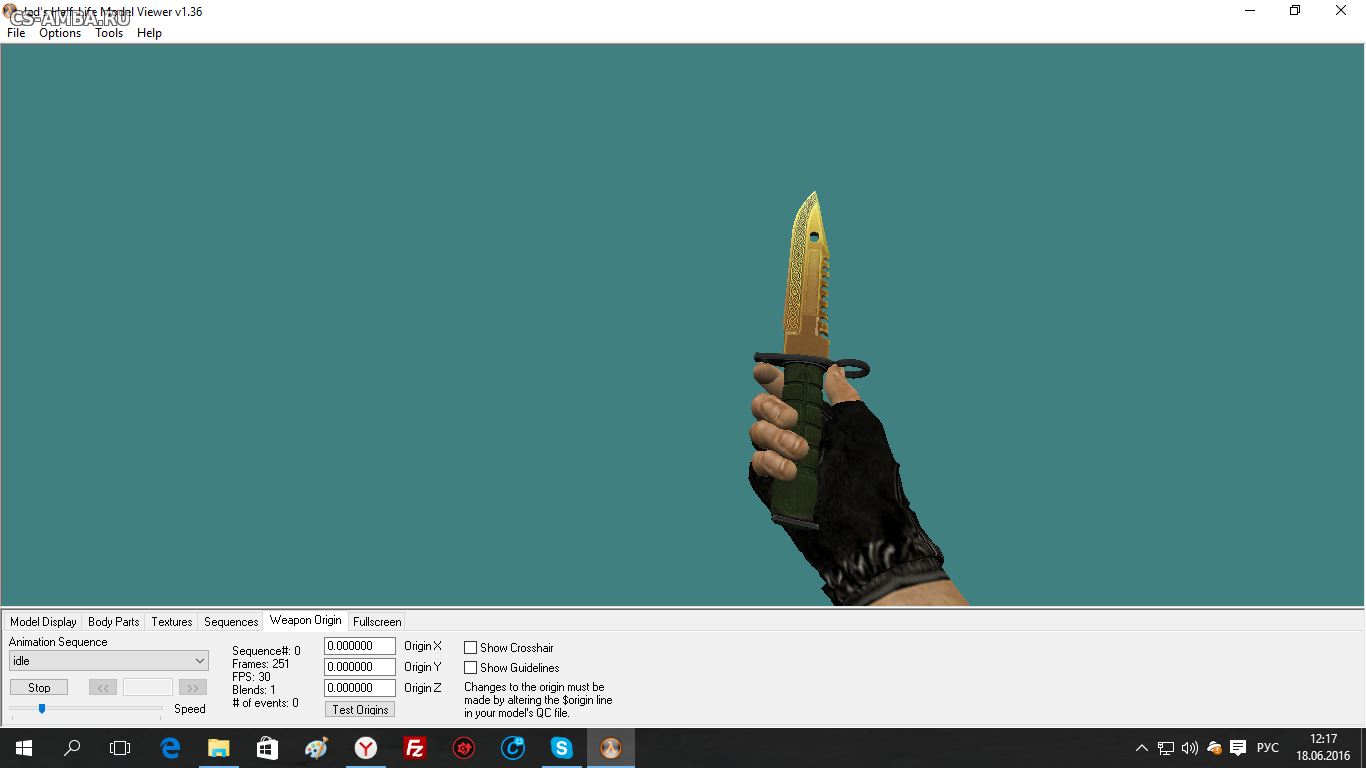This screenshot has height=768, width=1366.
Task: Click the 'Animation Sequence' label
Action: pos(58,642)
